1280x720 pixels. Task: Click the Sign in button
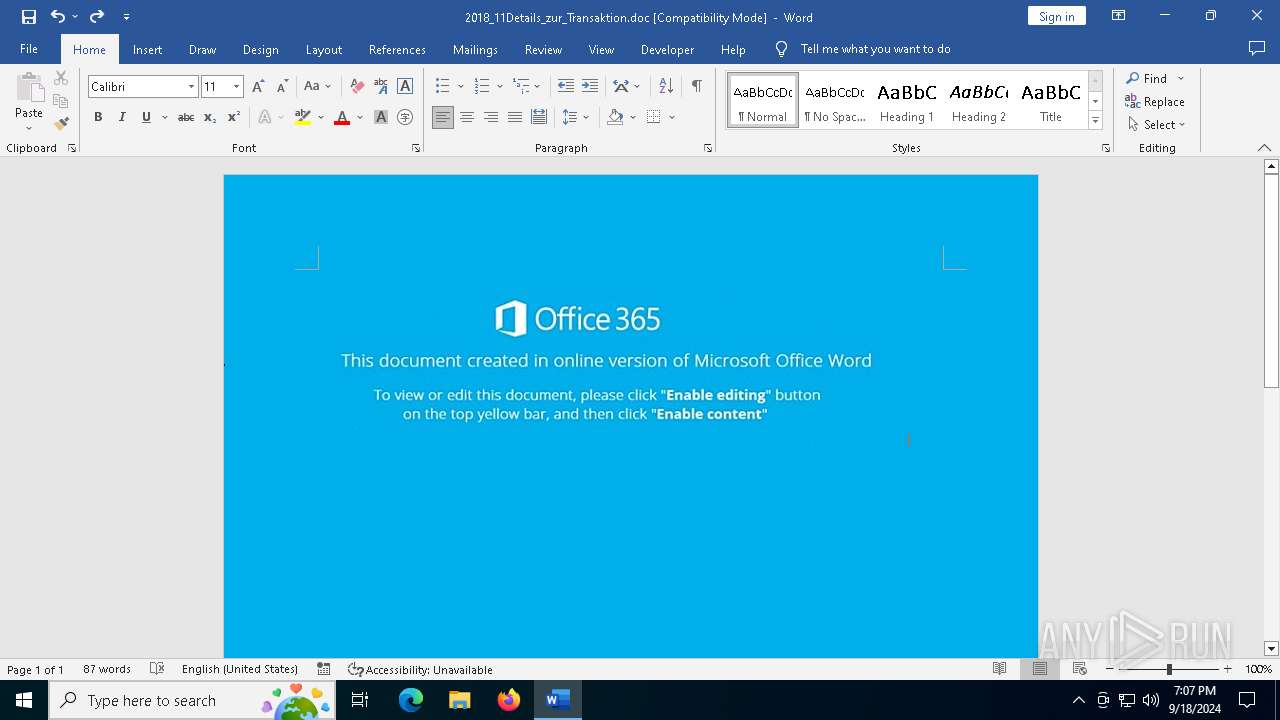click(x=1056, y=16)
